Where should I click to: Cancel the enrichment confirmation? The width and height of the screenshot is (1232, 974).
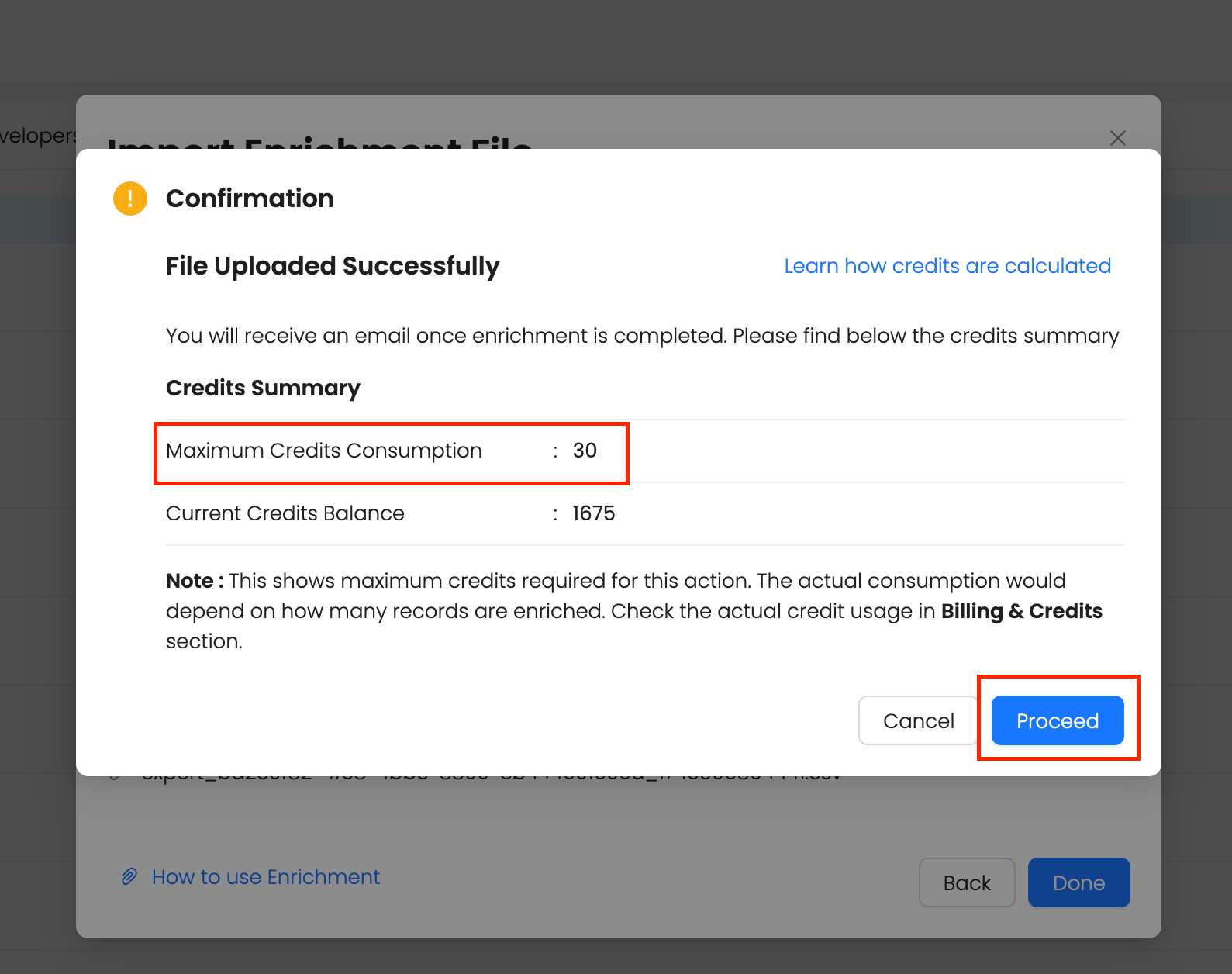pos(918,720)
